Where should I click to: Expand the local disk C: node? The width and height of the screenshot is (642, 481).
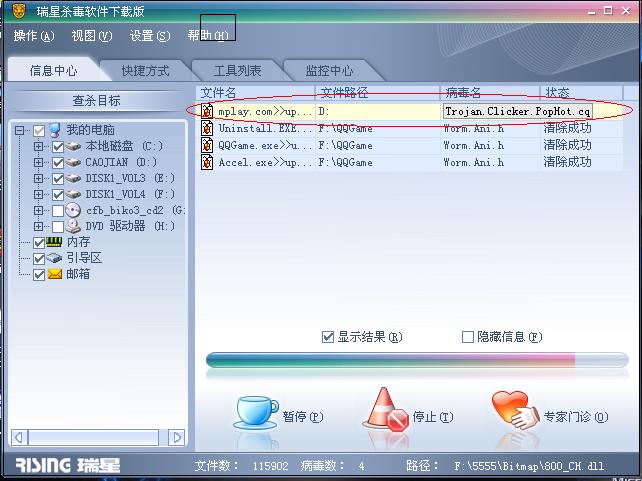pos(38,147)
